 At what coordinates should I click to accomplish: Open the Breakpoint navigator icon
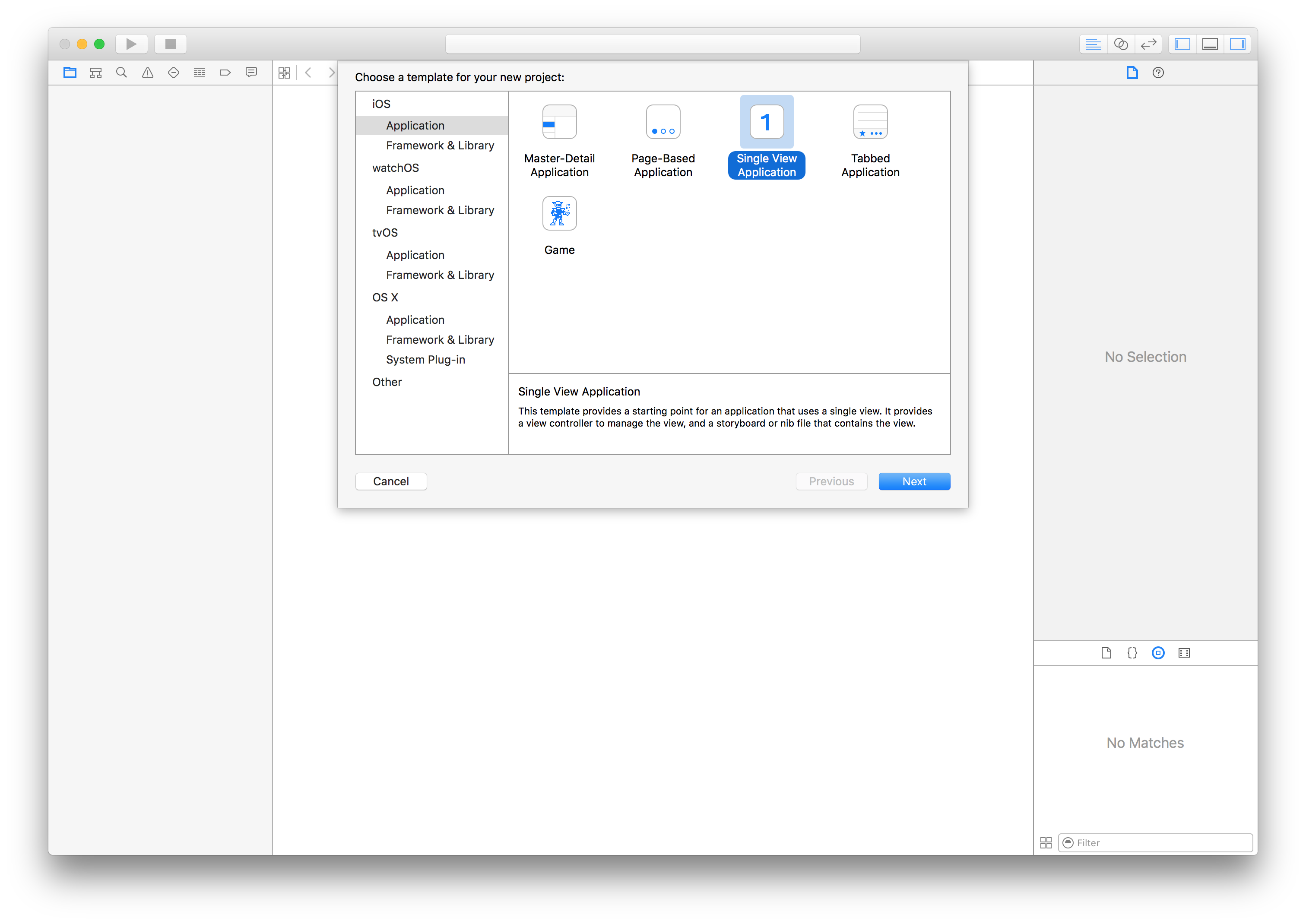(225, 73)
